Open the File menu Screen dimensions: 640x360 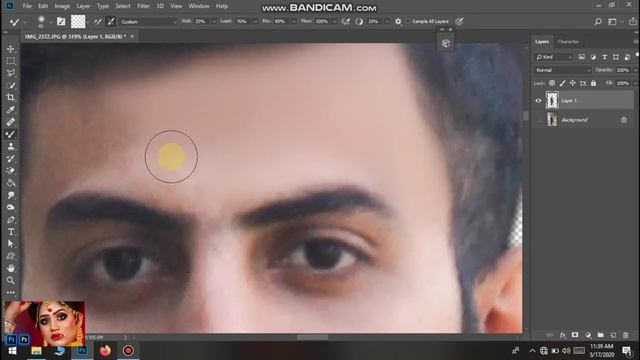point(27,6)
